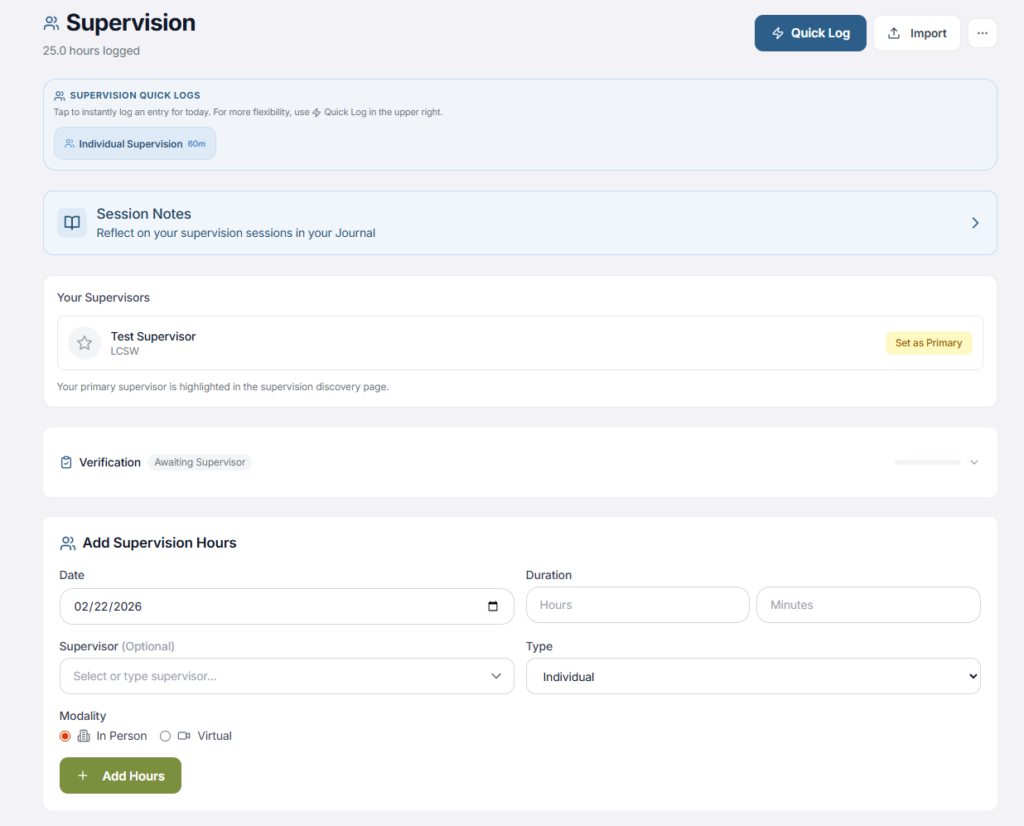1024x826 pixels.
Task: Open the Type dropdown showing Individual
Action: [x=752, y=677]
